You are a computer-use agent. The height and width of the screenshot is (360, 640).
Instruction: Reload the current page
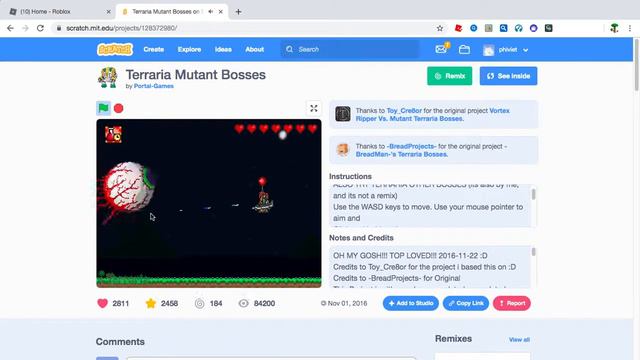point(40,28)
